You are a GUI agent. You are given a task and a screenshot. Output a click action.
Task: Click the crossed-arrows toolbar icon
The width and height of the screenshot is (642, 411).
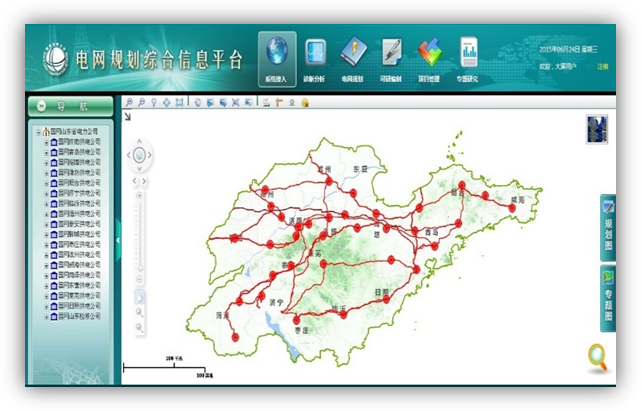tap(235, 102)
